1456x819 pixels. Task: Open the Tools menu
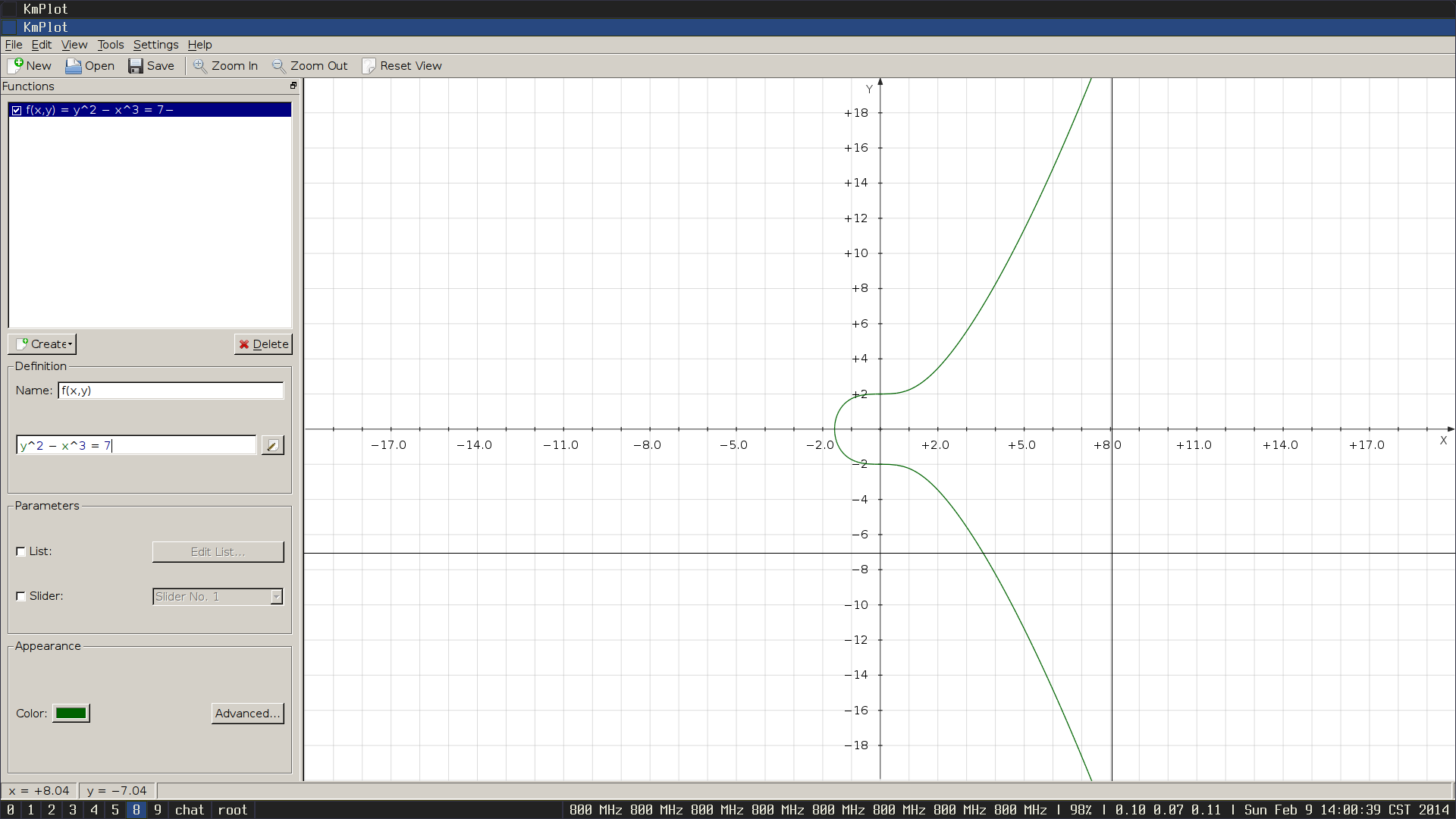(x=110, y=45)
